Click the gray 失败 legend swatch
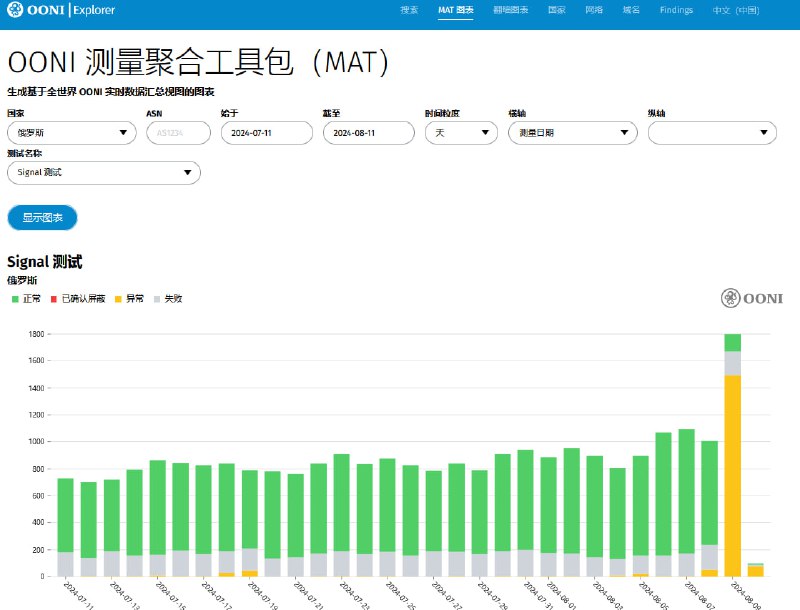 click(157, 299)
